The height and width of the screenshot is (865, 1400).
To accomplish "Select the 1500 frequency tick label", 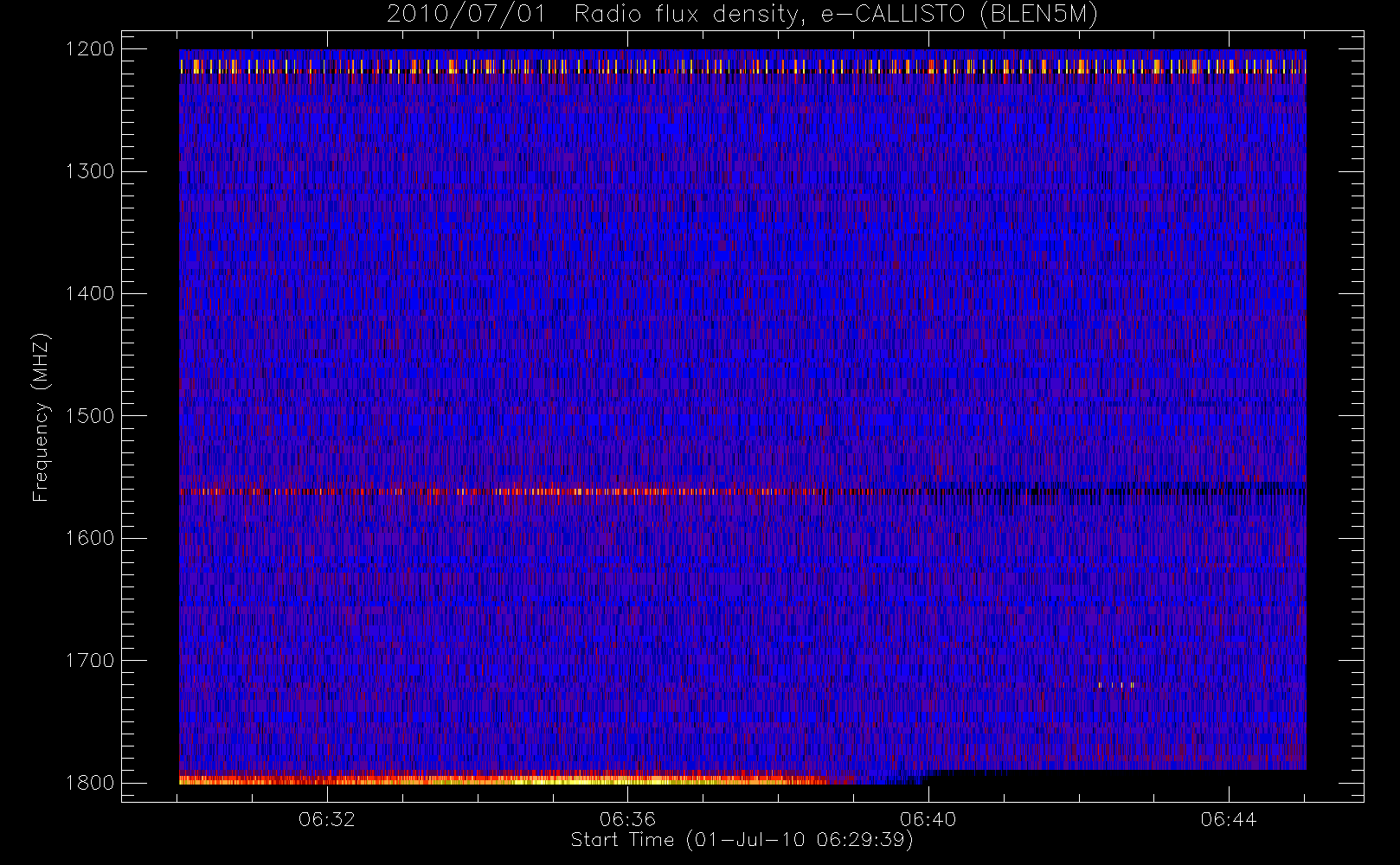I will point(90,415).
